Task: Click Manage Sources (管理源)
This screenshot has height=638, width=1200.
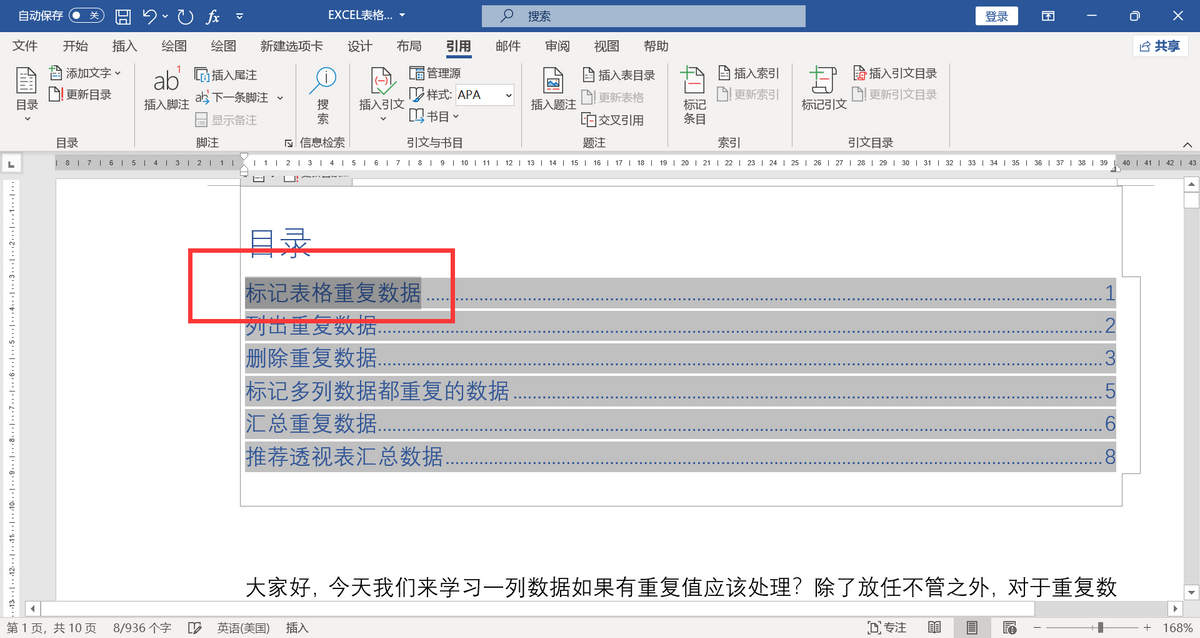Action: click(x=435, y=73)
